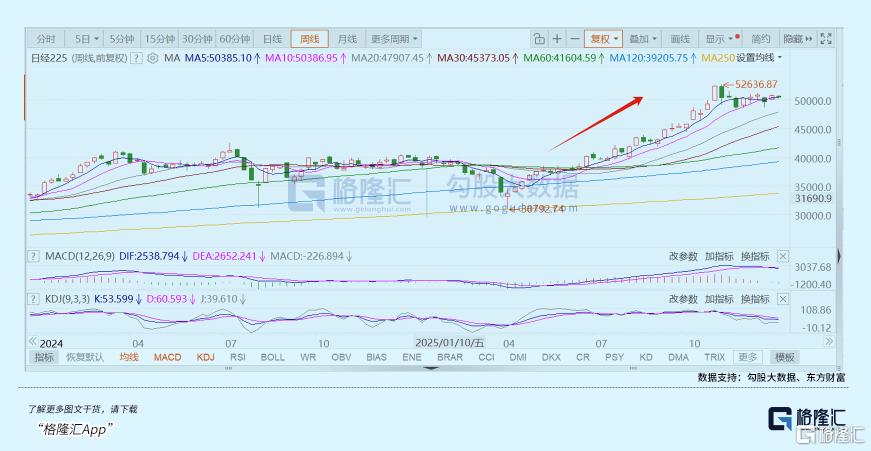Expand the 5日 period dropdown
This screenshot has height=451, width=871.
(88, 39)
